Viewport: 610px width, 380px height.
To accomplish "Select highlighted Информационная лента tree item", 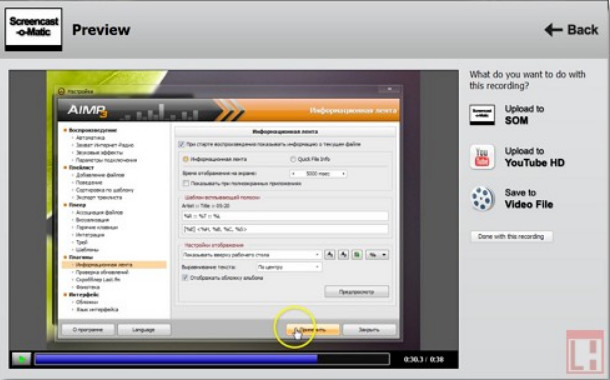I will pos(114,265).
